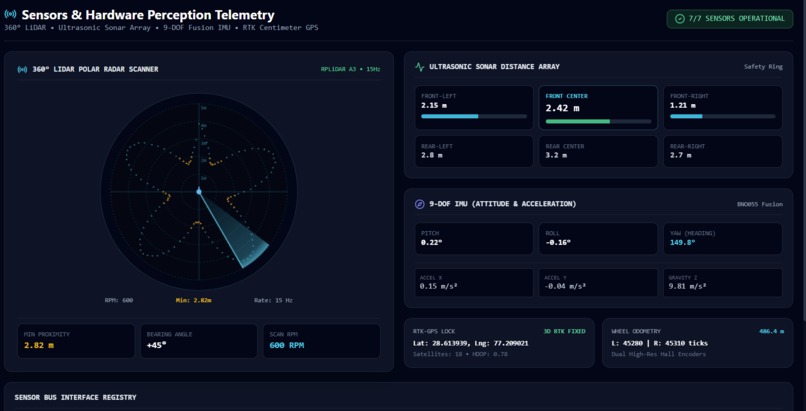Select the Front Center sonar card
The height and width of the screenshot is (411, 806).
pos(598,107)
